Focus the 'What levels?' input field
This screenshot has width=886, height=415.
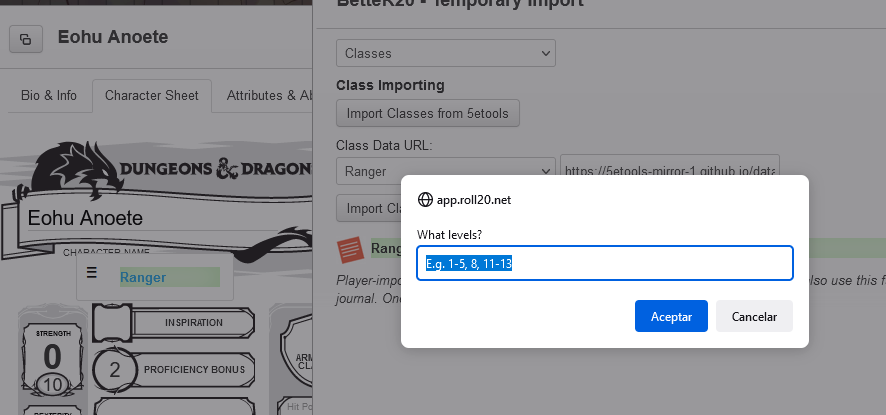coord(605,263)
